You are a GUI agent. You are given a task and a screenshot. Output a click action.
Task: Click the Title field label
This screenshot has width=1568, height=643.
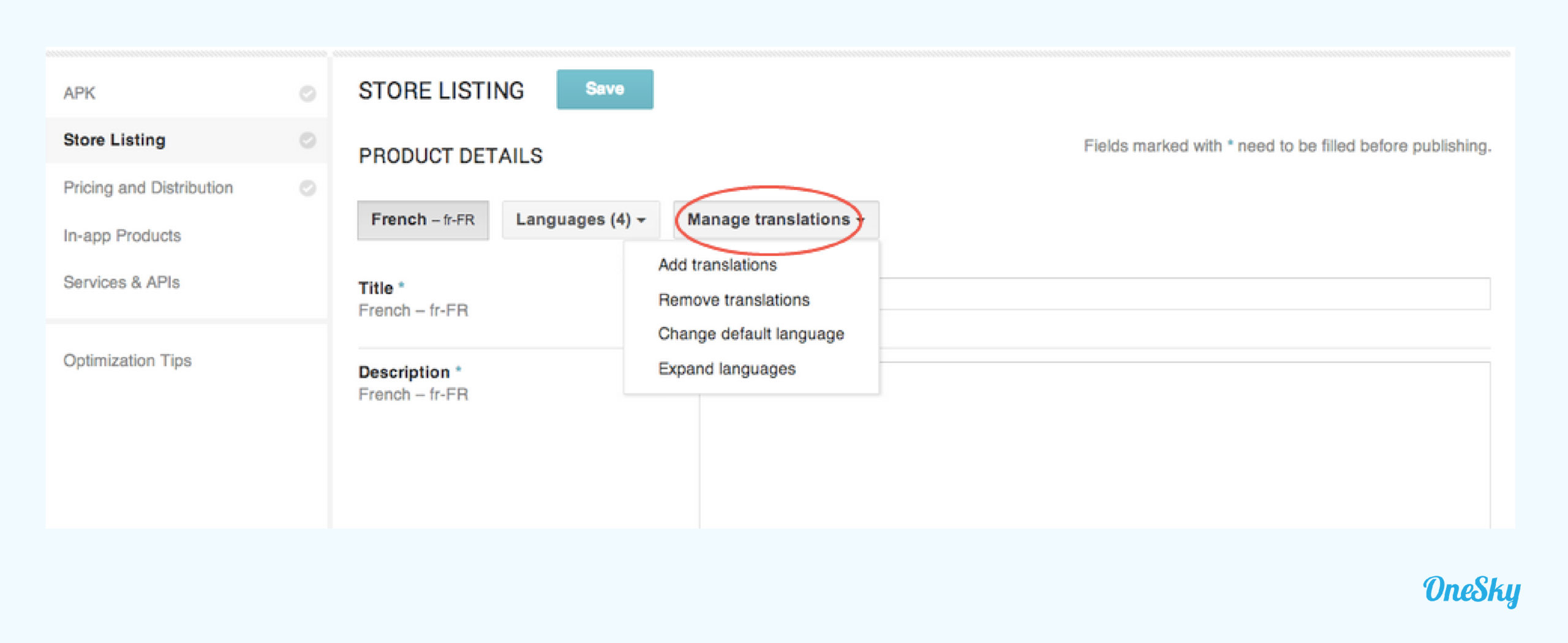pos(375,288)
